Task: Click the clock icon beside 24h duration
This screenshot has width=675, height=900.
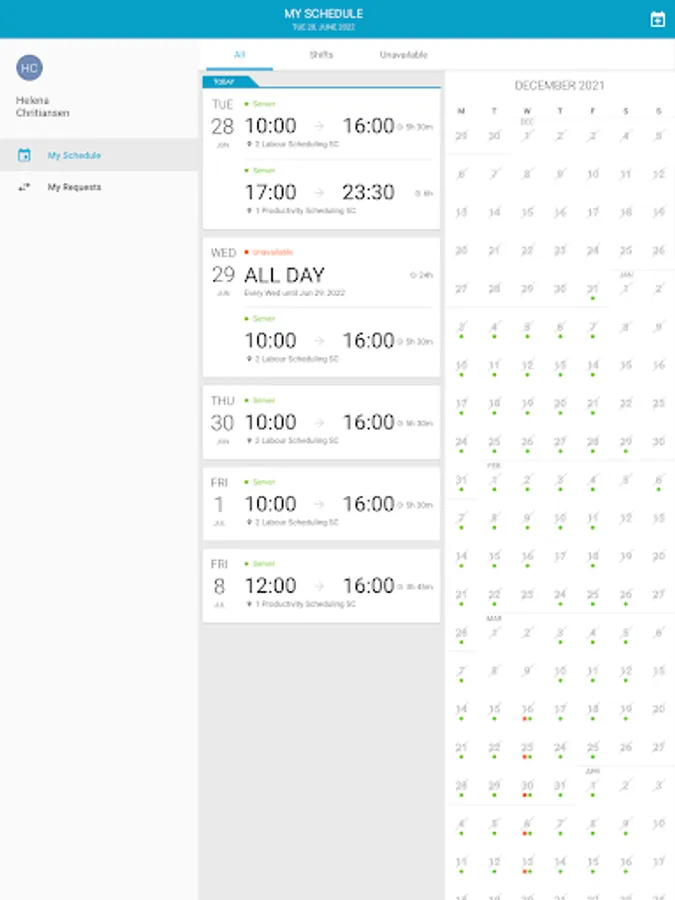Action: click(413, 275)
